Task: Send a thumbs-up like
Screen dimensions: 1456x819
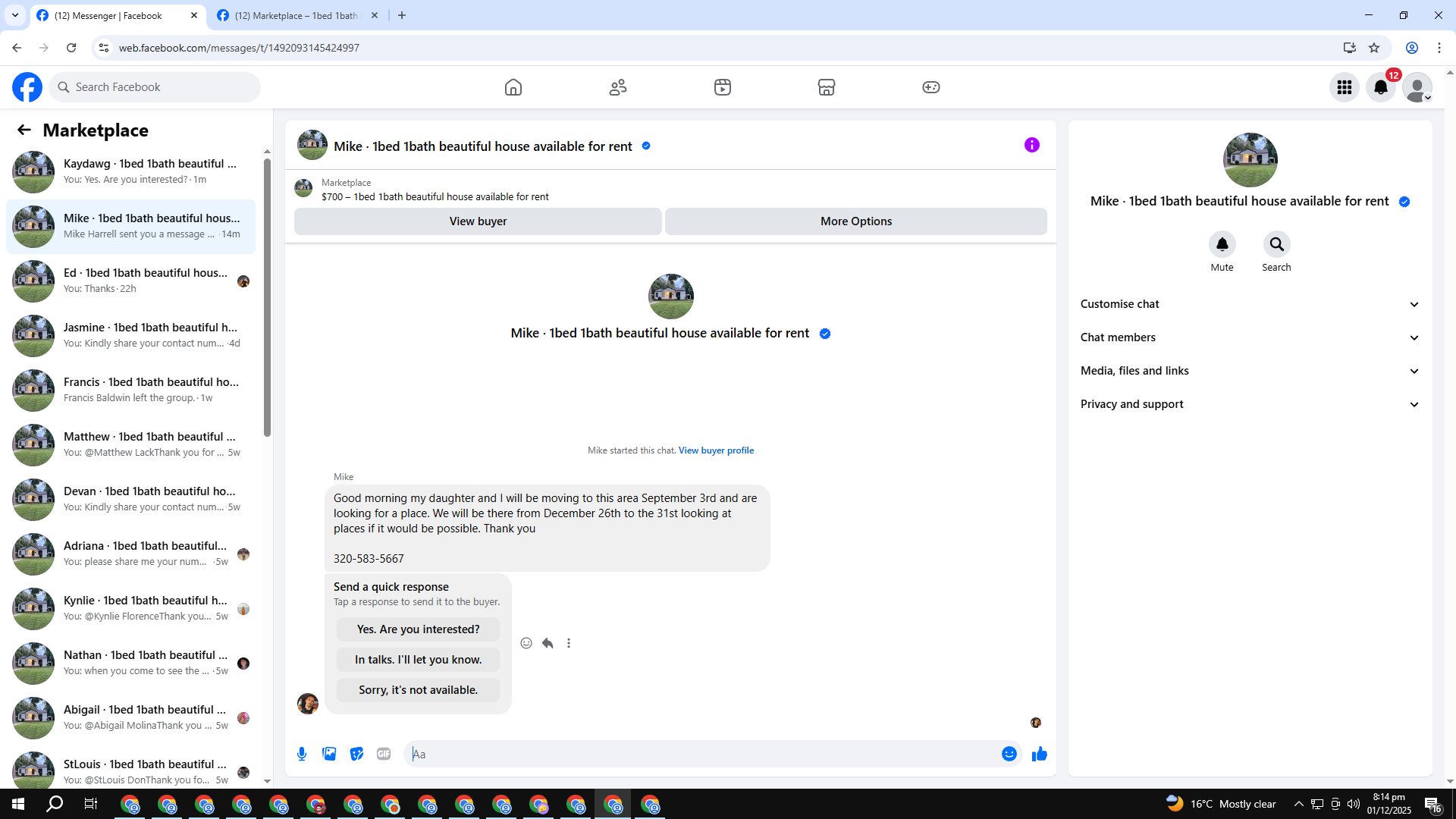Action: coord(1040,754)
